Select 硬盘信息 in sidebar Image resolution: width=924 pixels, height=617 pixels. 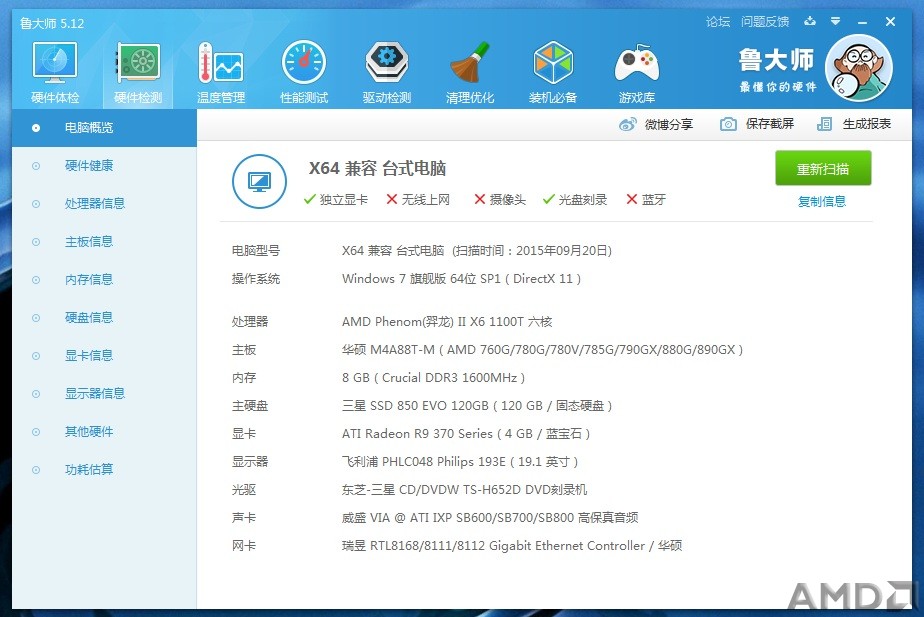pos(104,318)
